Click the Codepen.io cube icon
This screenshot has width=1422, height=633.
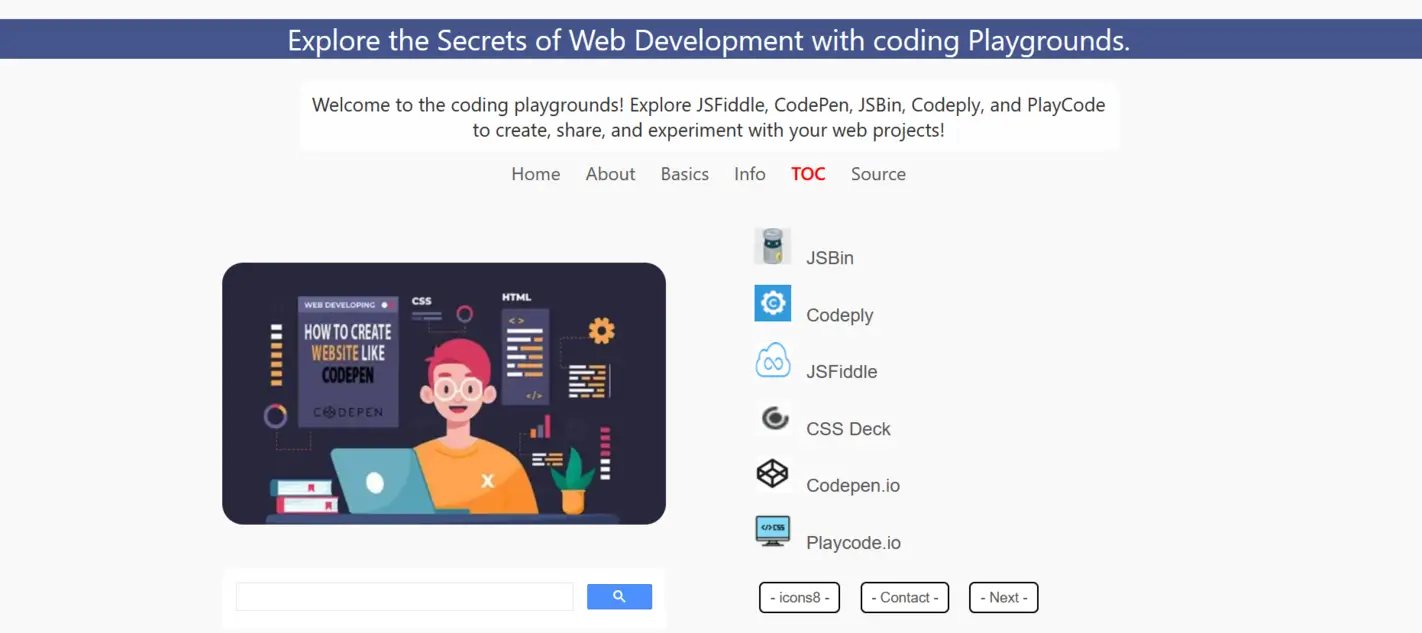click(x=772, y=474)
